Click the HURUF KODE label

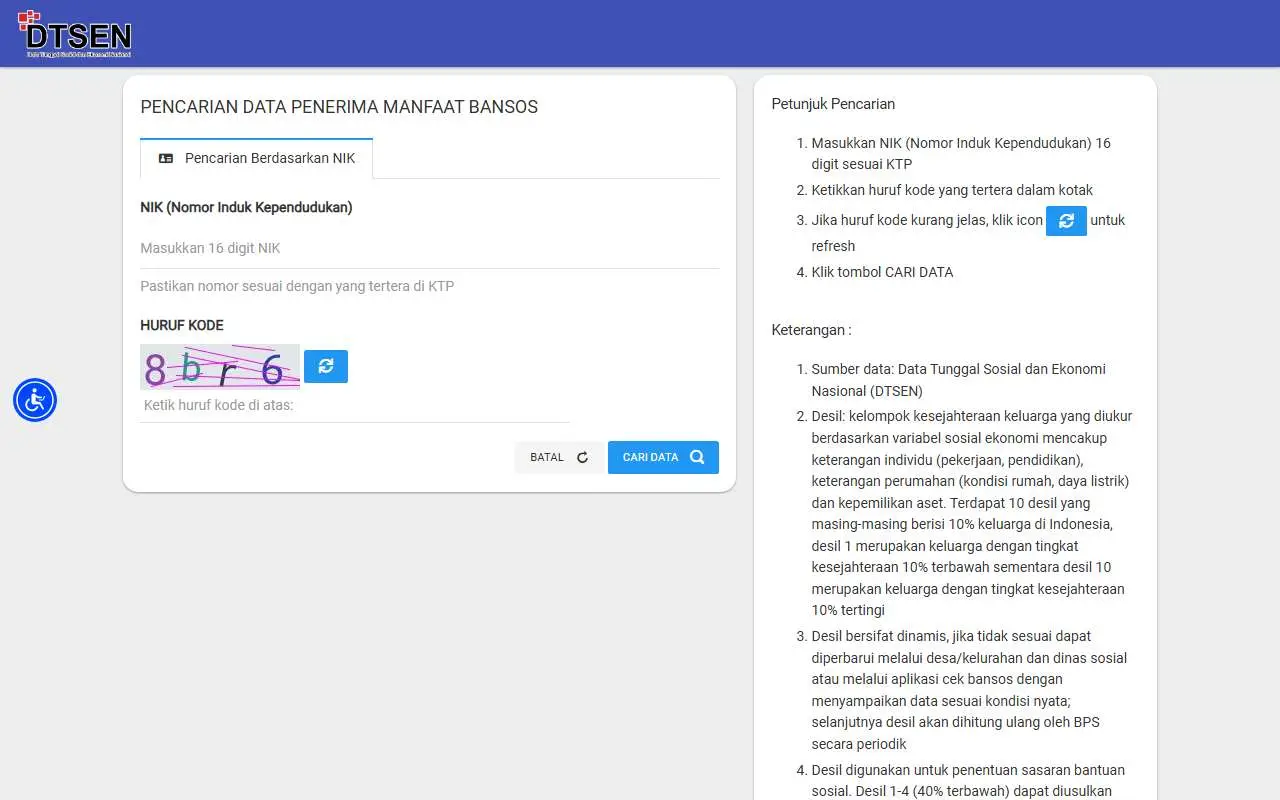point(182,325)
